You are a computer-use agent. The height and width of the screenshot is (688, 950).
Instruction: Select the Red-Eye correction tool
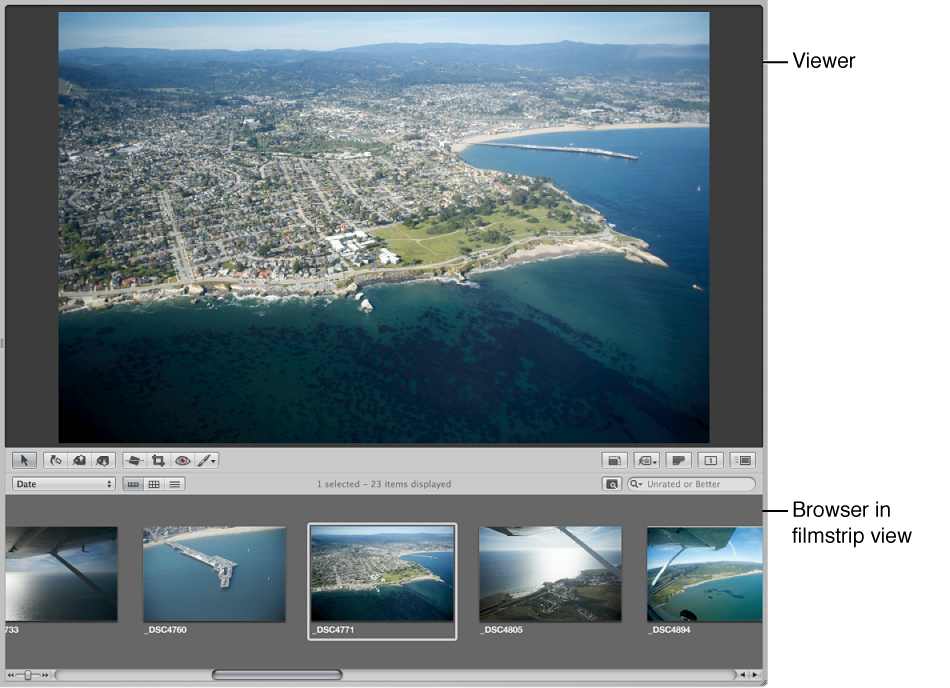coord(183,460)
